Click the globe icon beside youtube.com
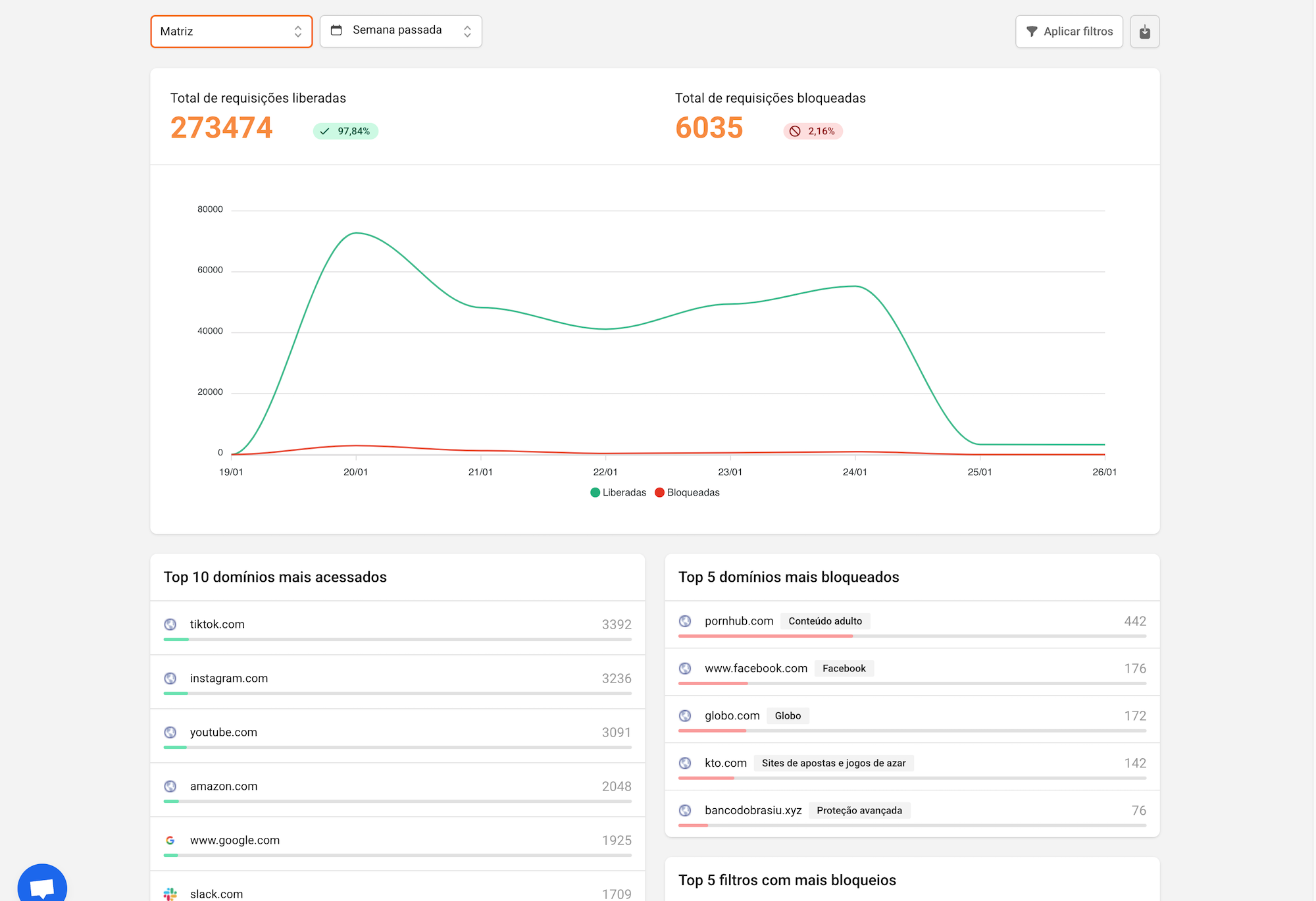The image size is (1316, 901). coord(170,732)
